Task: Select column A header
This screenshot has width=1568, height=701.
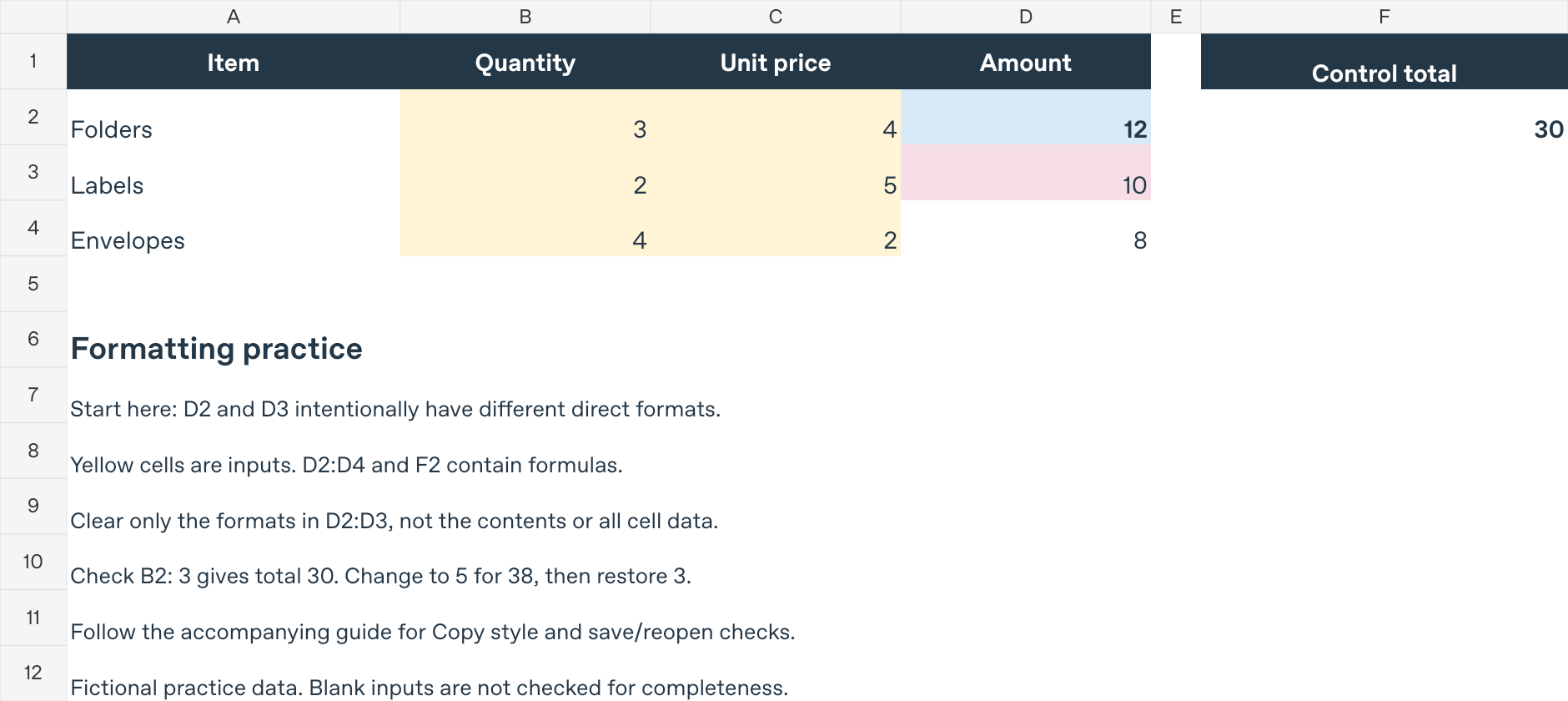Action: [x=234, y=17]
